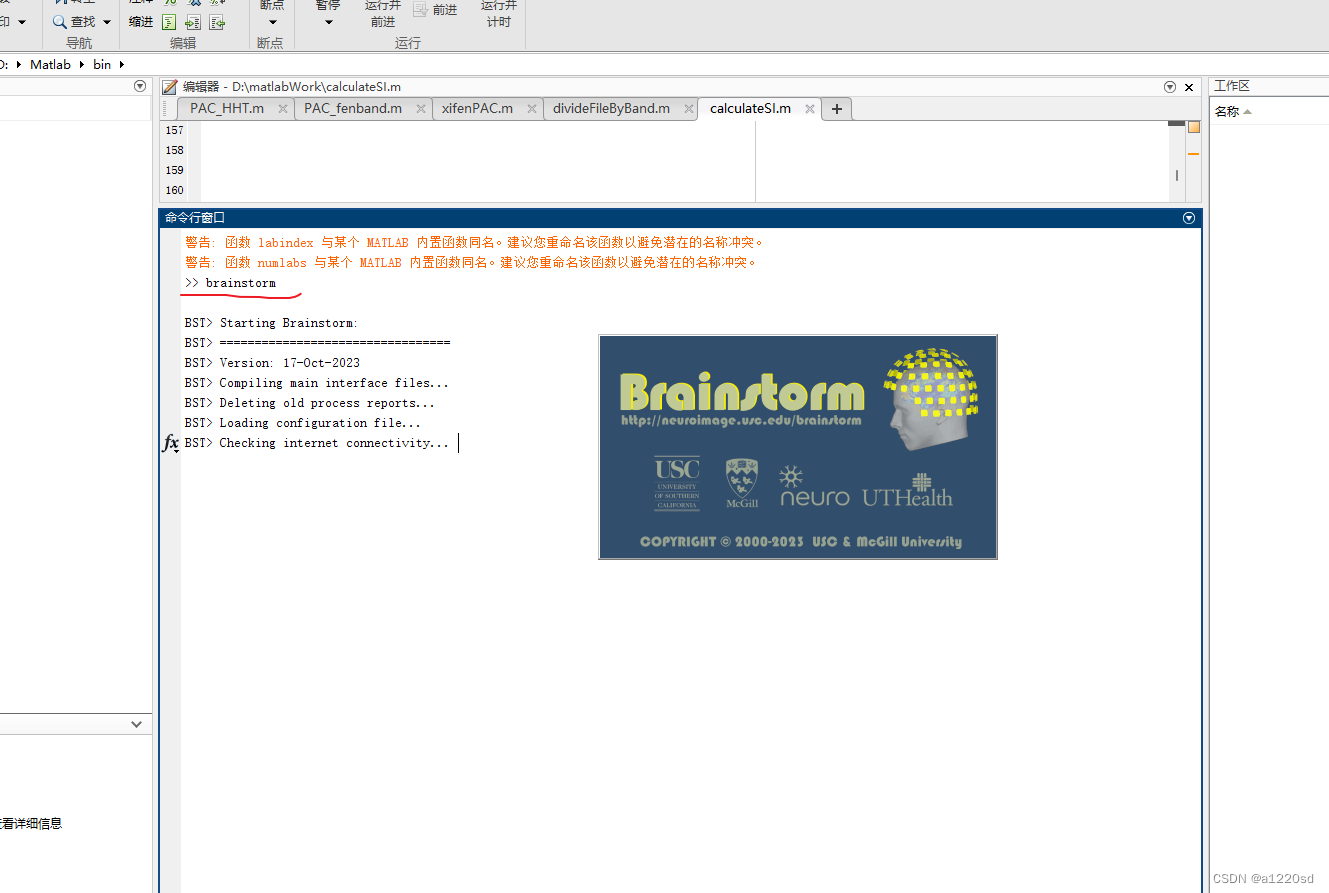The width and height of the screenshot is (1329, 893).
Task: Collapse the details panel chevron
Action: pyautogui.click(x=137, y=724)
